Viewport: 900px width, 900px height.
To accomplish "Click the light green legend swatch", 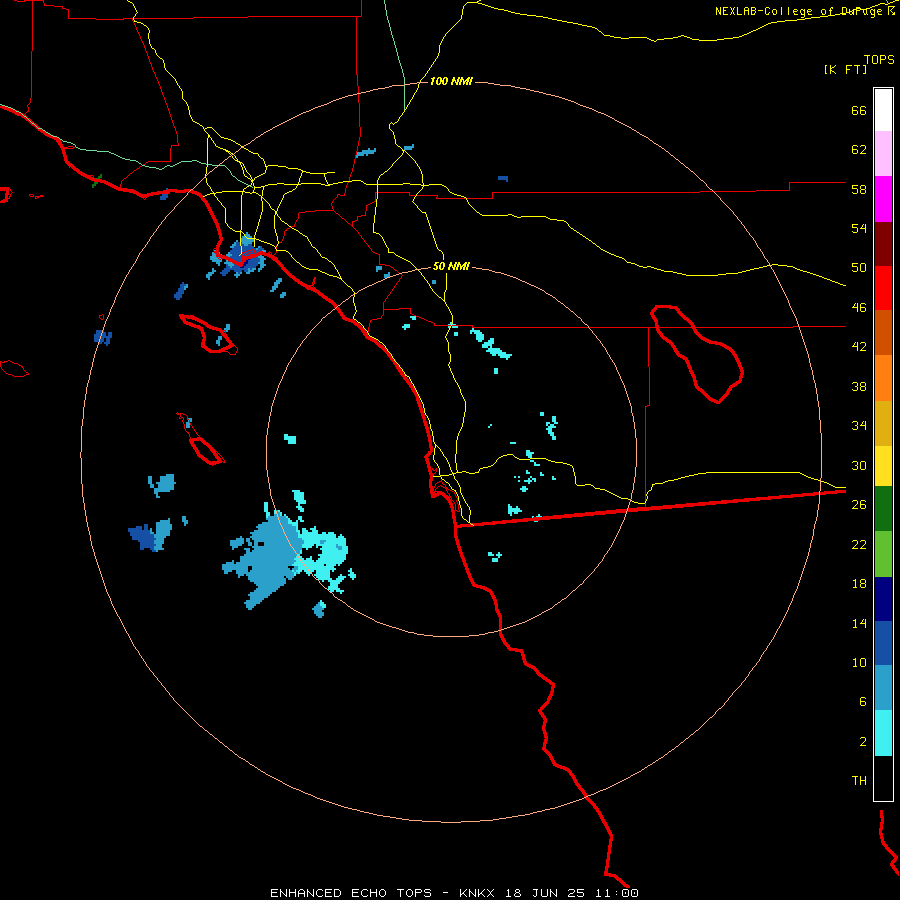I will click(883, 554).
